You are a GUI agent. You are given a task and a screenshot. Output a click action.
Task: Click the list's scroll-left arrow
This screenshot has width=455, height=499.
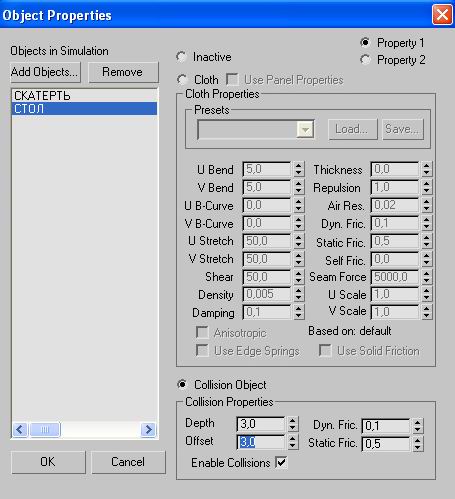20,429
